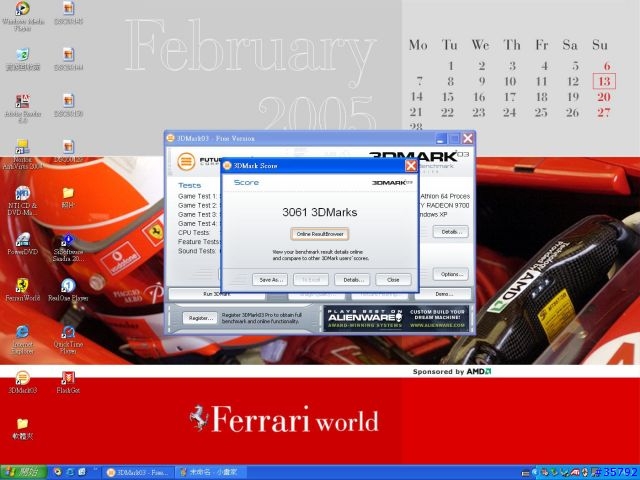The width and height of the screenshot is (640, 480).
Task: Click the Alienware advertisement banner
Action: coord(396,318)
